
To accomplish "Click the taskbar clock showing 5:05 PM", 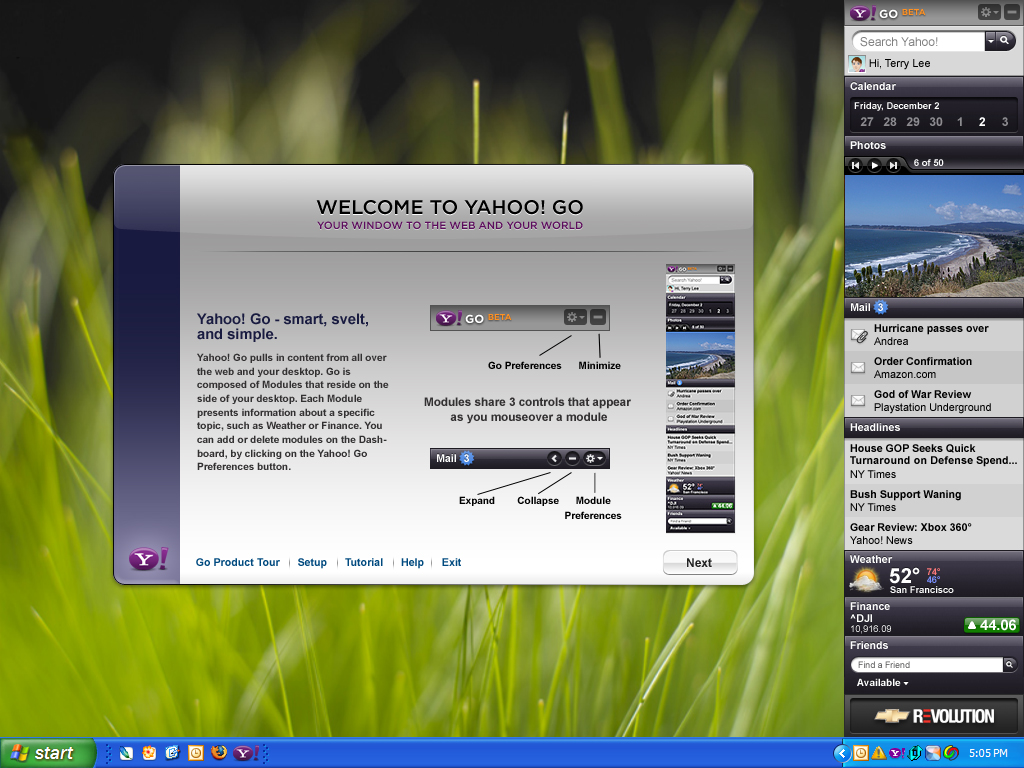I will coord(988,753).
